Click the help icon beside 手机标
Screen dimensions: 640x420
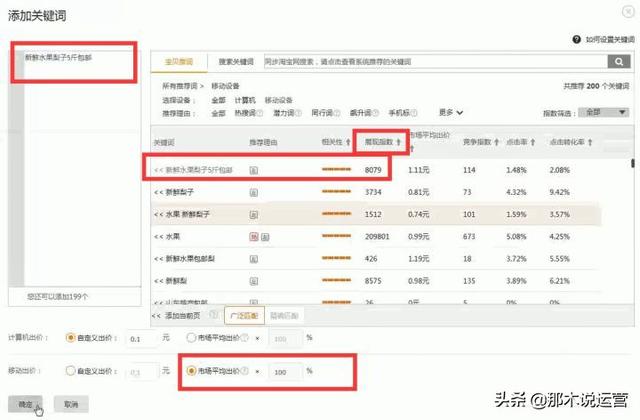(413, 113)
